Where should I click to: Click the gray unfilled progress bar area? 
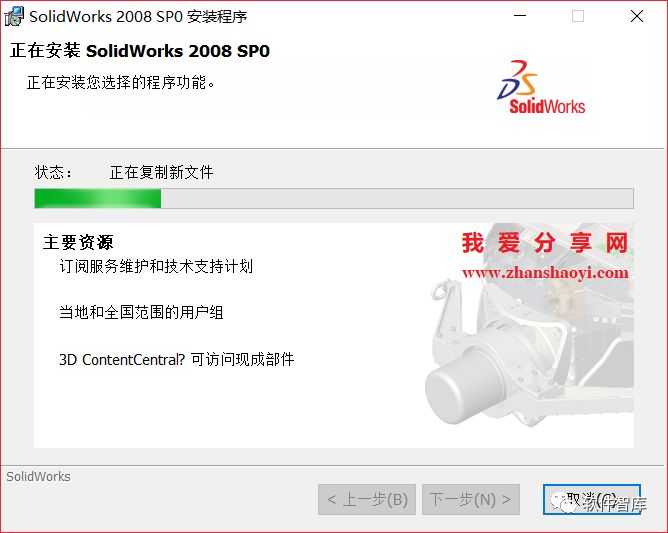(397, 199)
